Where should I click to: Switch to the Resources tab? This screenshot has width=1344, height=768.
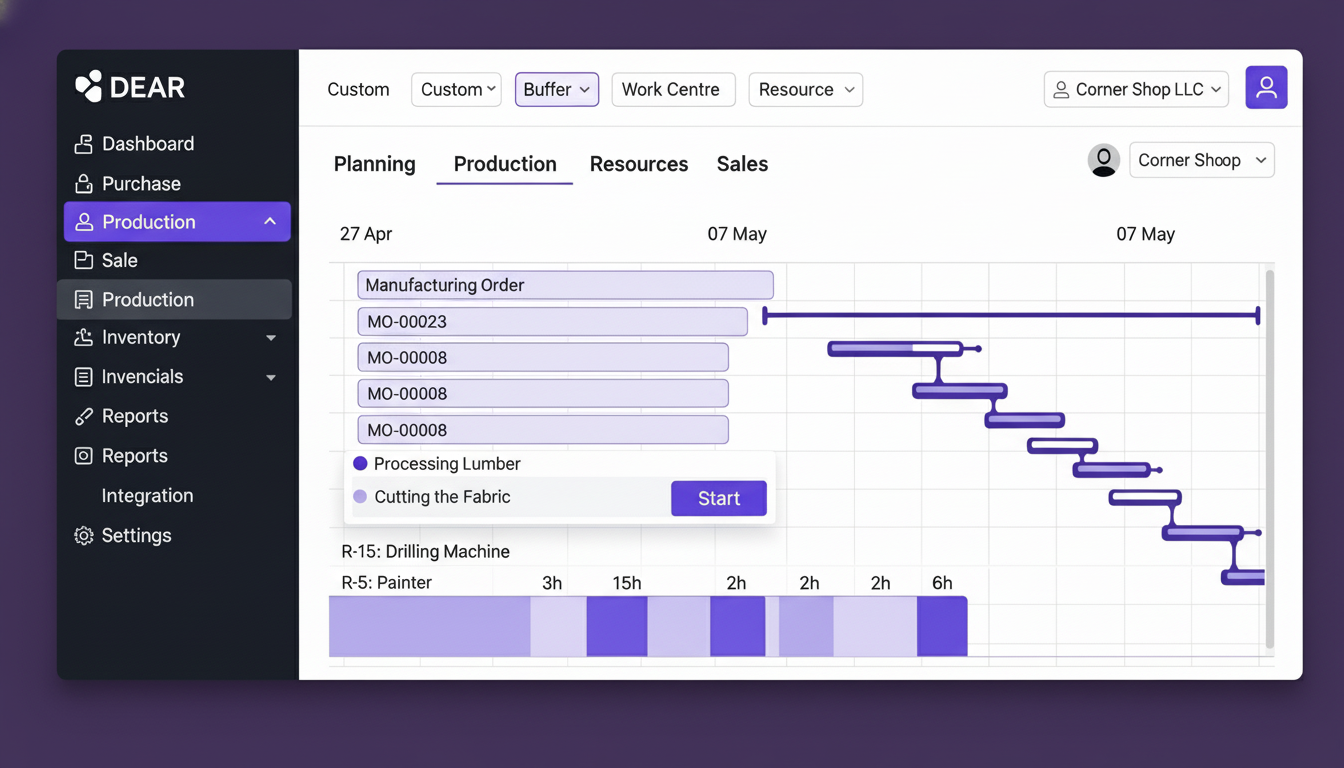pyautogui.click(x=638, y=164)
